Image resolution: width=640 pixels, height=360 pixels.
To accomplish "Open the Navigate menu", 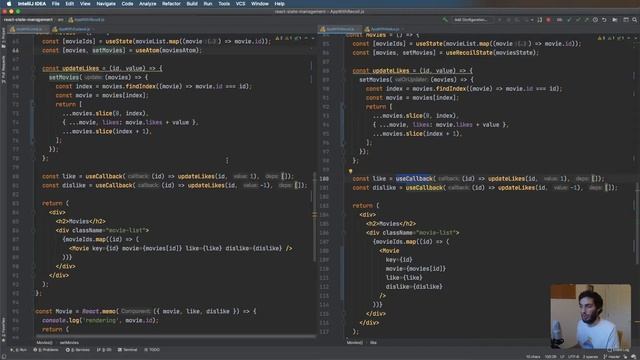I will [x=106, y=4].
